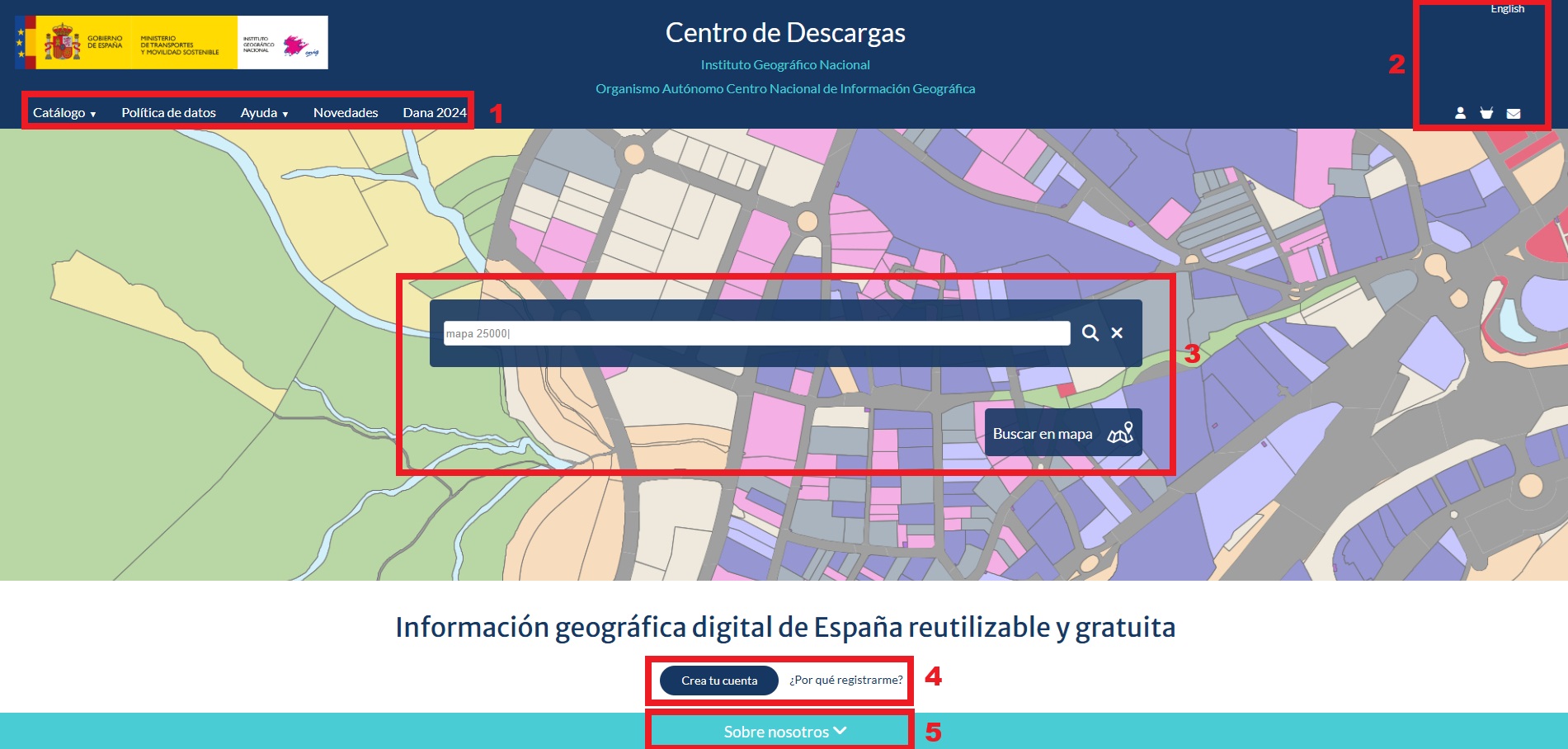Screen dimensions: 1568x749
Task: Click the envelope contact icon
Action: [x=1514, y=114]
